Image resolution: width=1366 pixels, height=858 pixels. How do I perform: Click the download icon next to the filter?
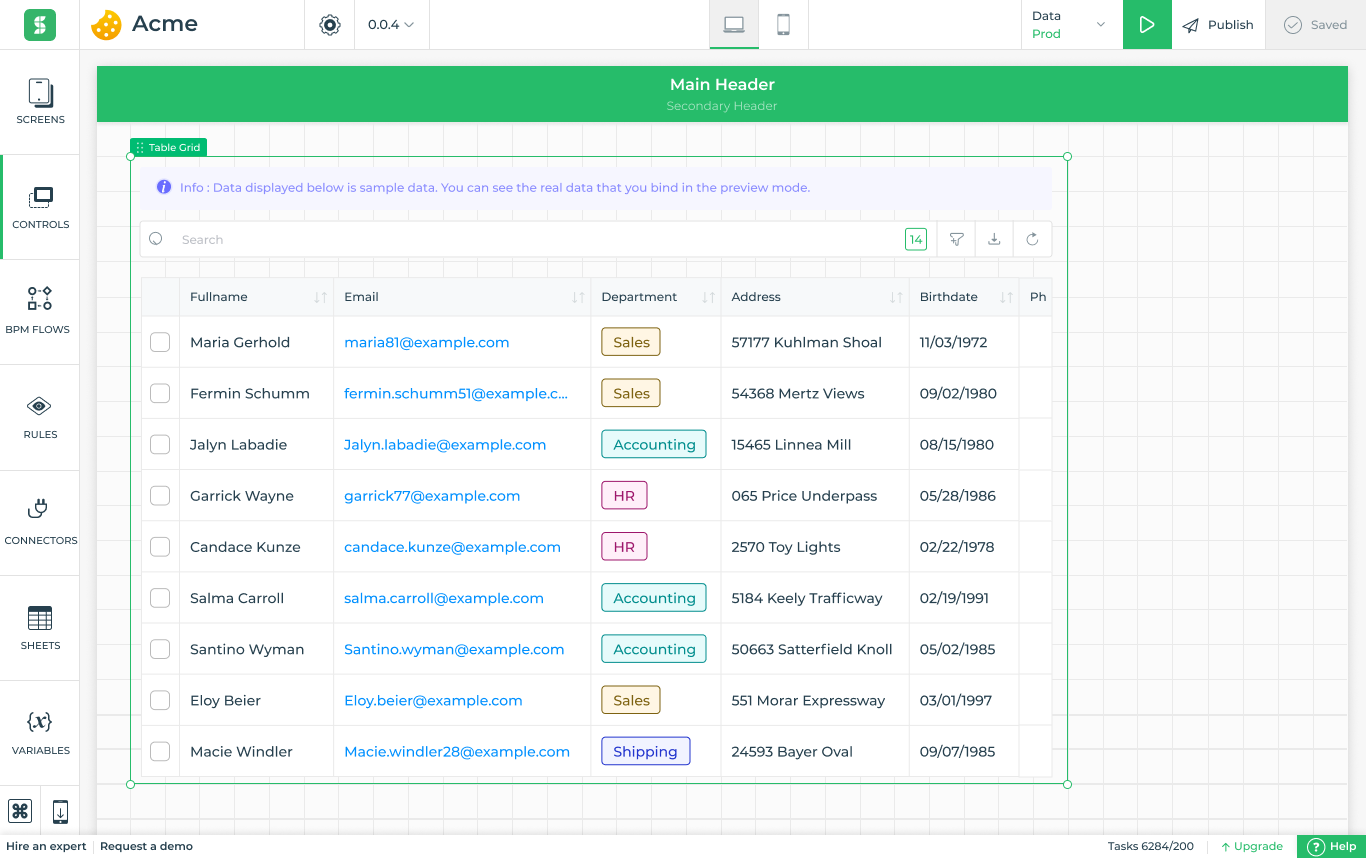993,239
